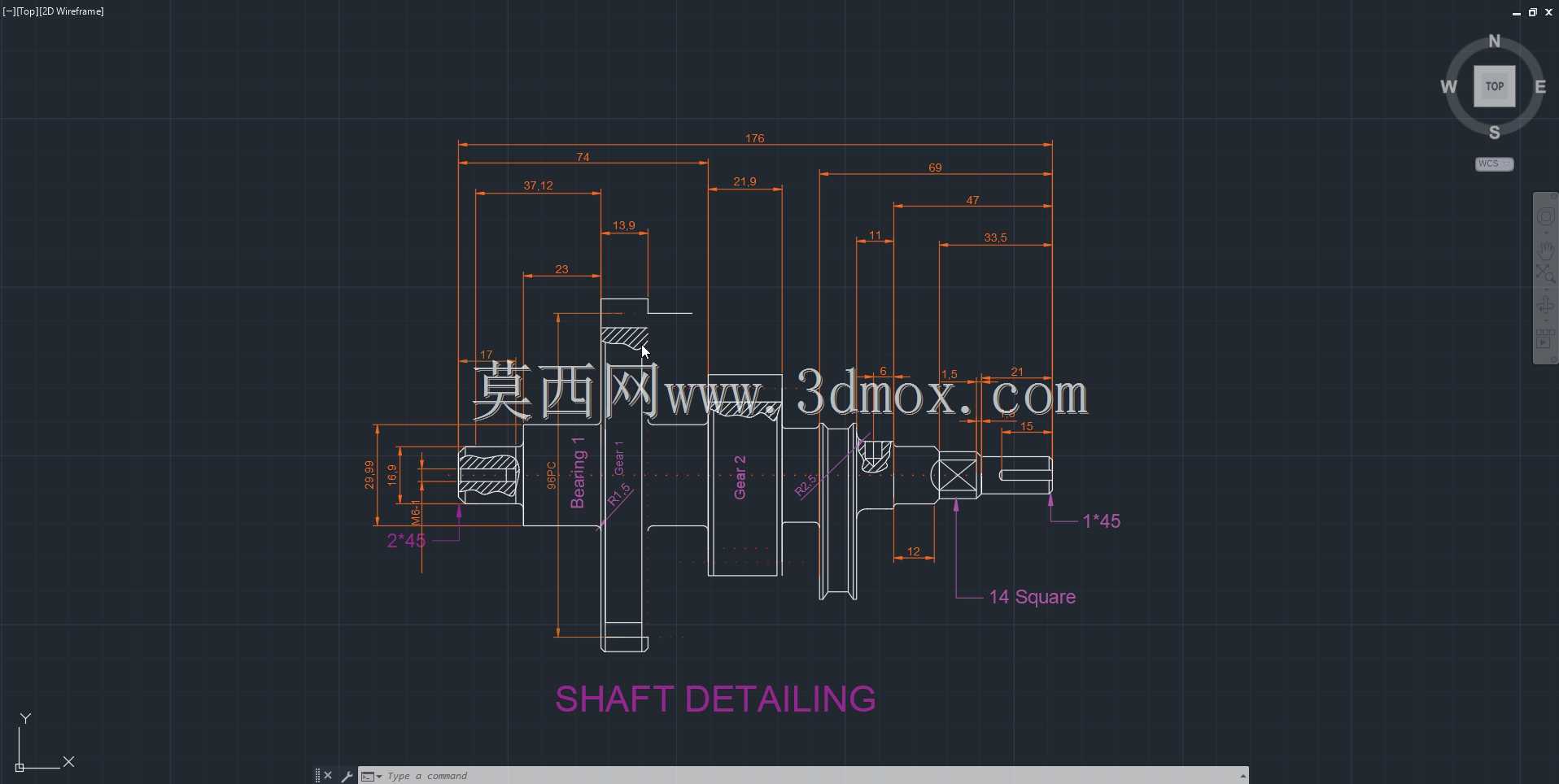1559x784 pixels.
Task: Minimize the drawing window
Action: point(1517,12)
